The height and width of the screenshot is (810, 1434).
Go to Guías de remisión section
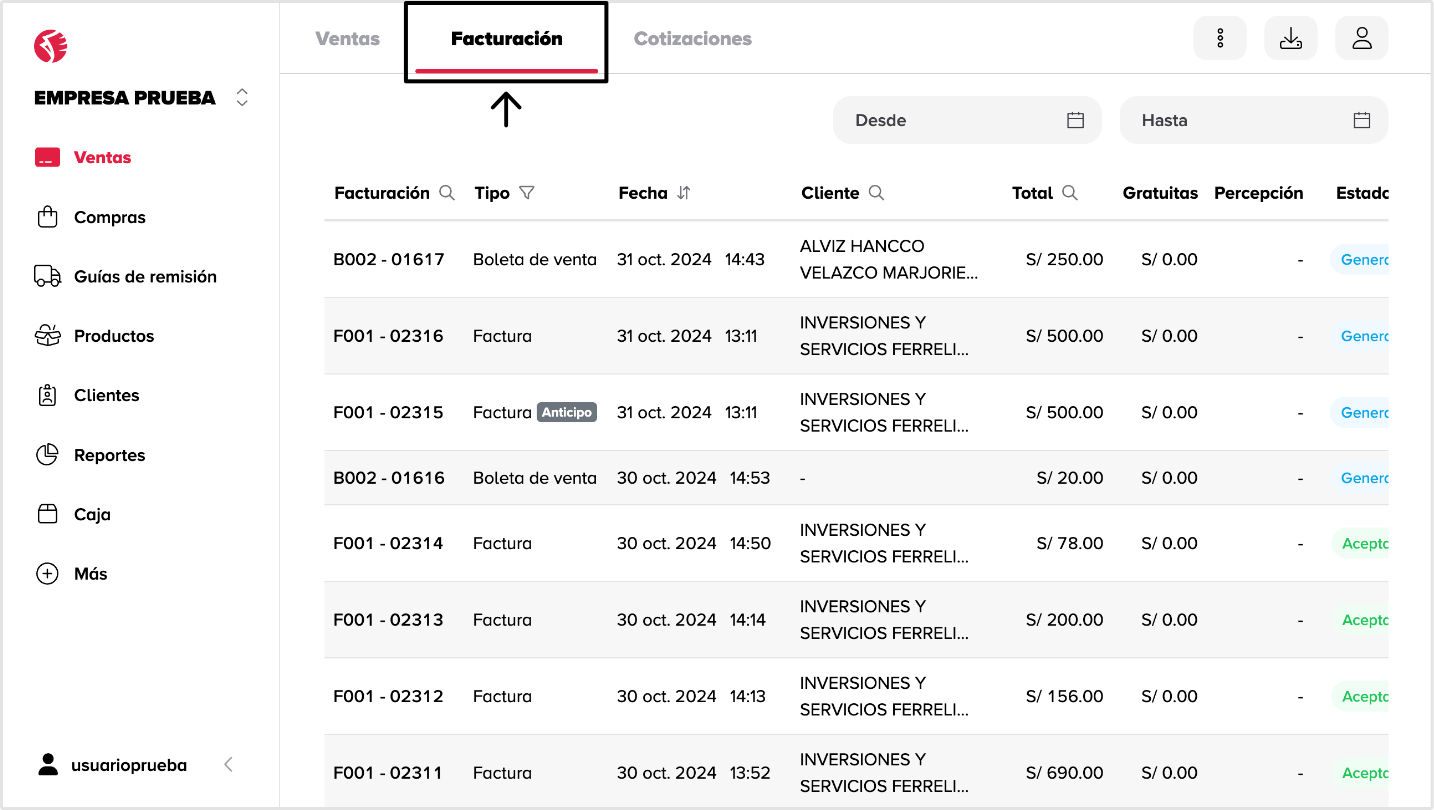click(x=145, y=277)
